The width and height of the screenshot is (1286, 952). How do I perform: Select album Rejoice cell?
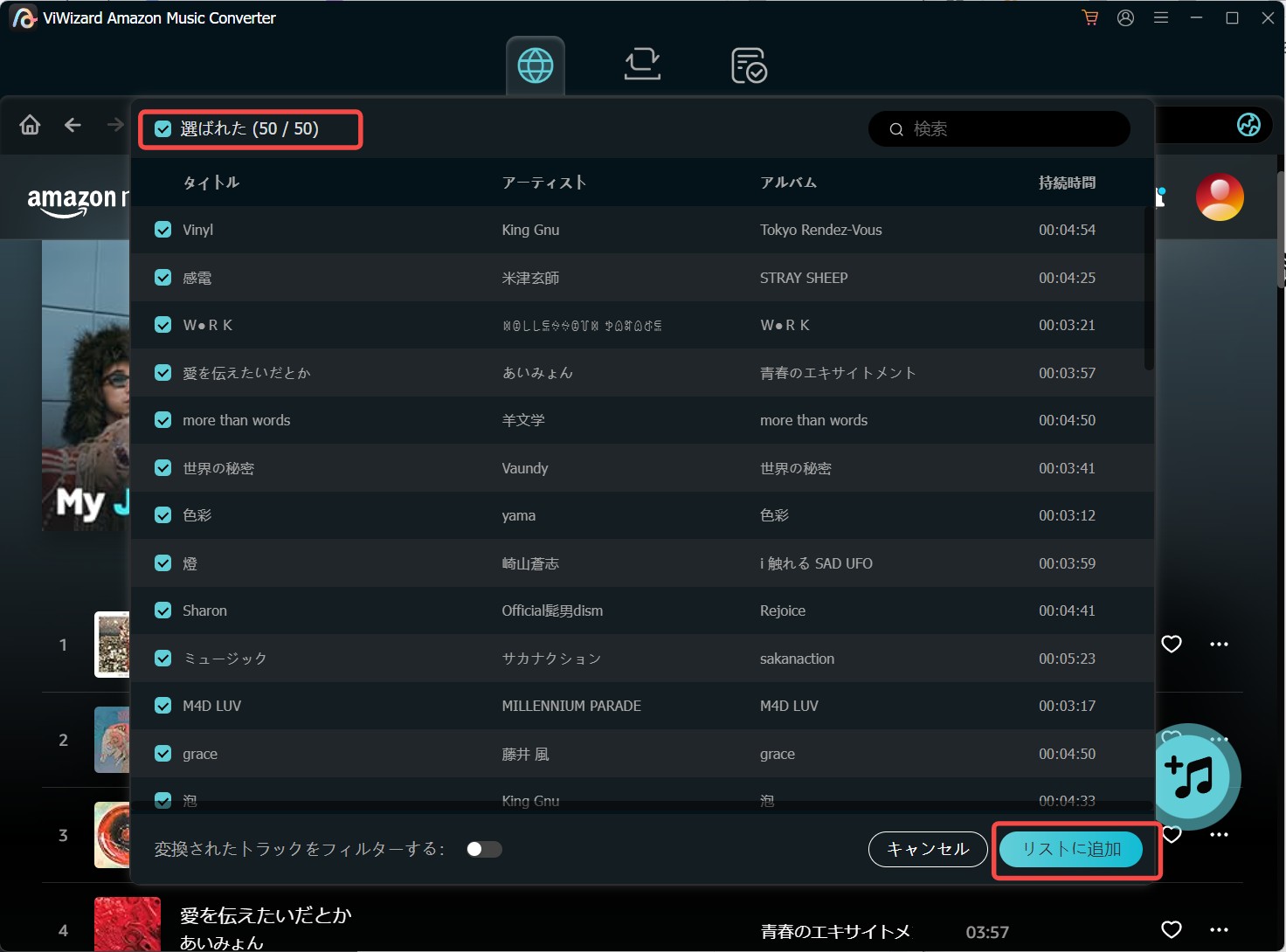783,611
